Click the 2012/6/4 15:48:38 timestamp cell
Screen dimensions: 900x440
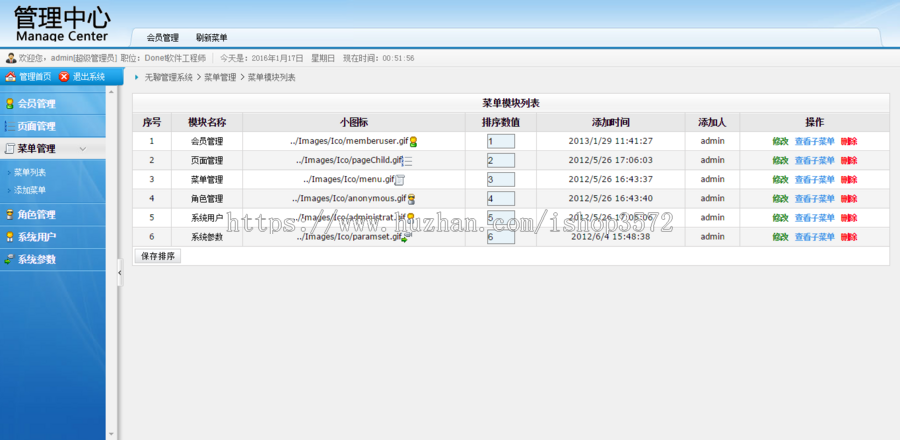pyautogui.click(x=611, y=236)
